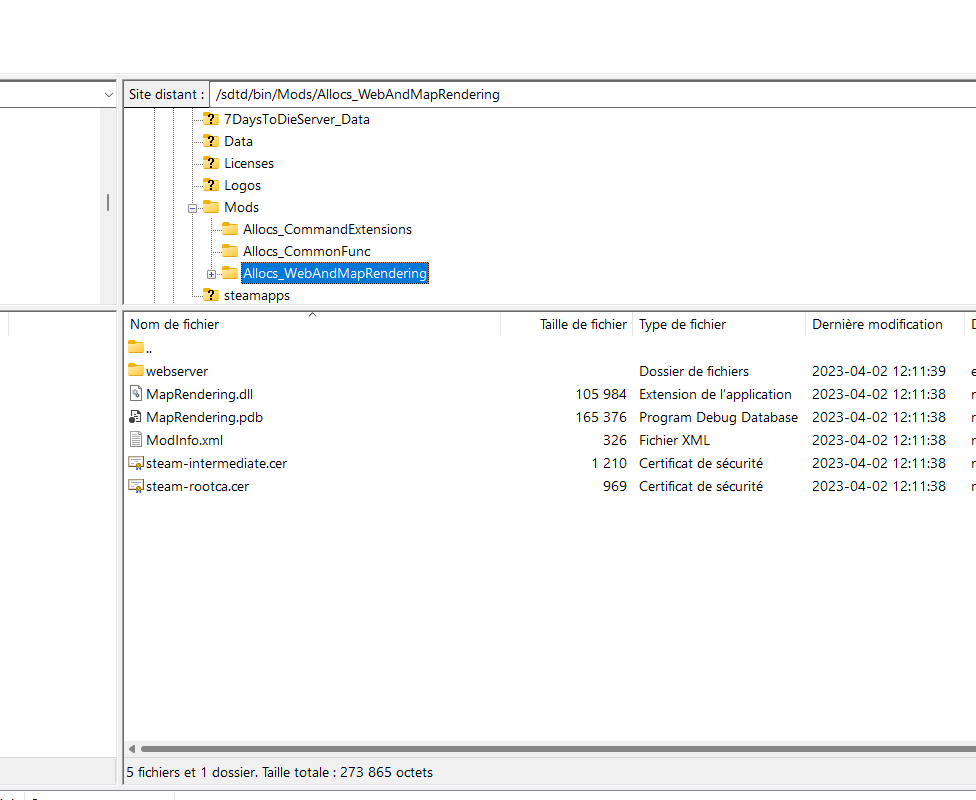The image size is (976, 800).
Task: Click the webserver date '2023-04-02 12:11:39'
Action: click(878, 371)
